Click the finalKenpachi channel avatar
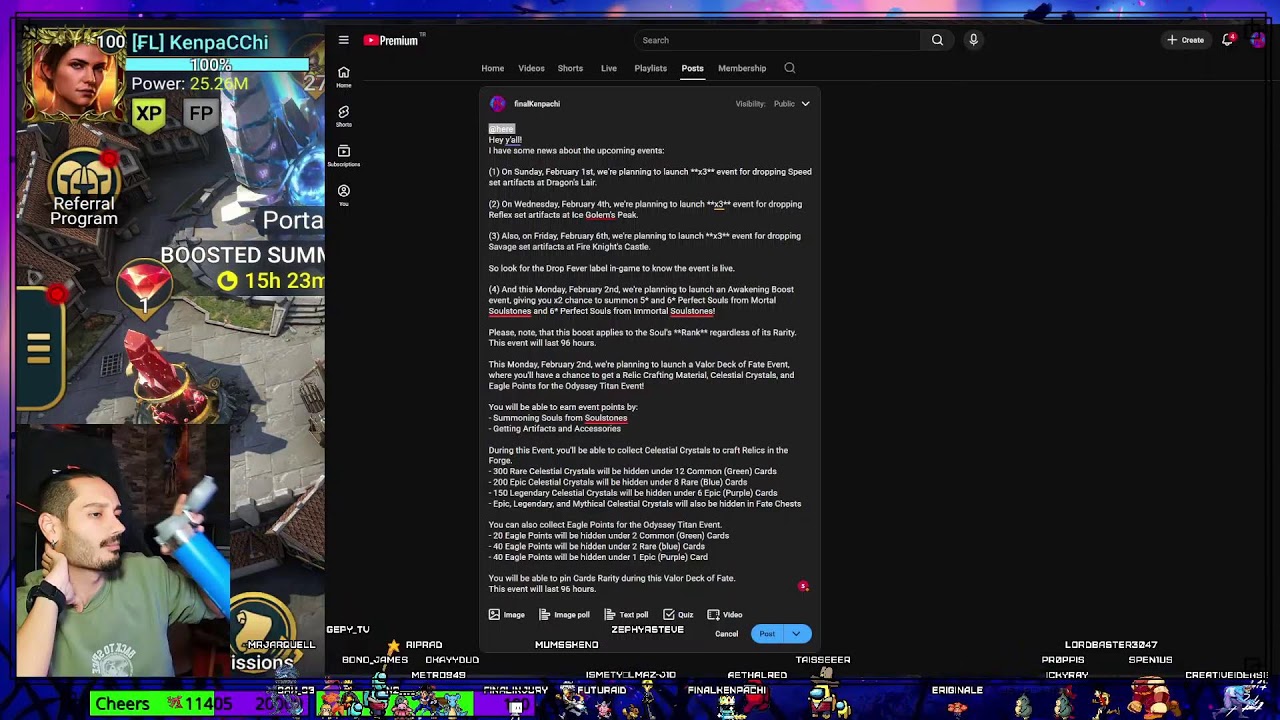Viewport: 1280px width, 720px height. [498, 103]
